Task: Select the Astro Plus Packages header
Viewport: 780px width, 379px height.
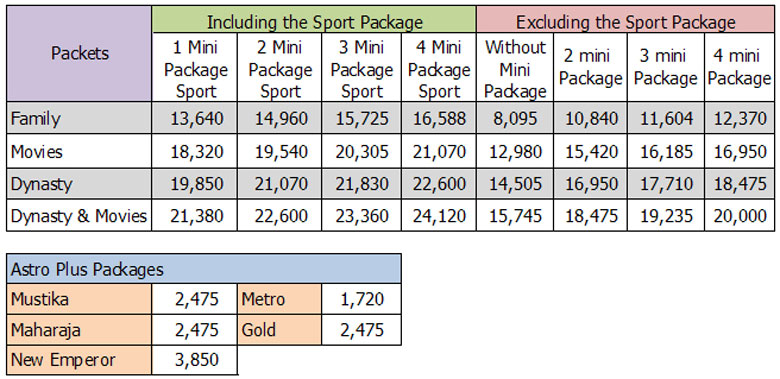Action: point(204,269)
